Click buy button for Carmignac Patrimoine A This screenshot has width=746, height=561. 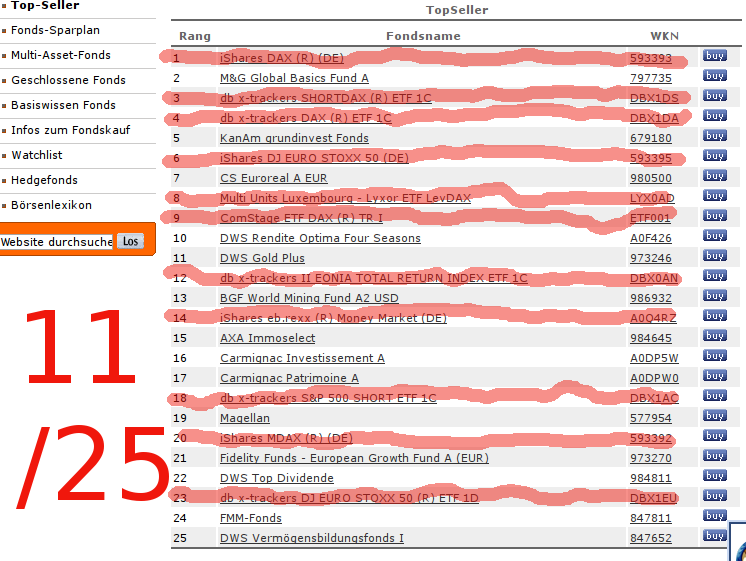pyautogui.click(x=715, y=375)
